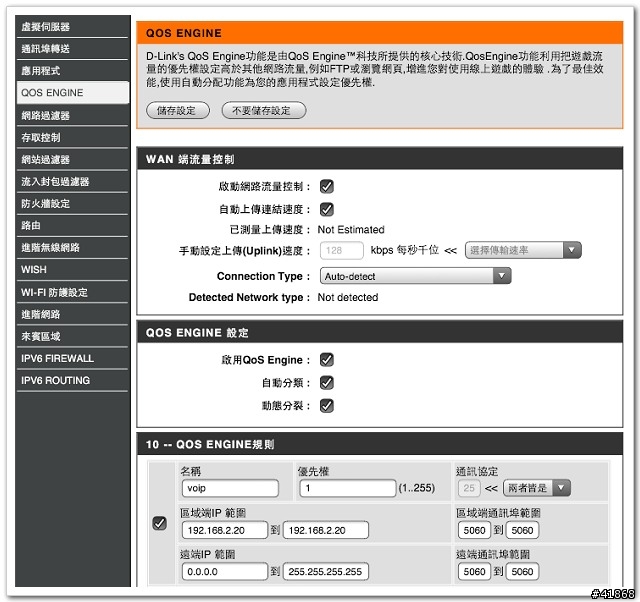The image size is (640, 602).
Task: Open the 兩者皆是 protocol dropdown
Action: click(x=537, y=488)
